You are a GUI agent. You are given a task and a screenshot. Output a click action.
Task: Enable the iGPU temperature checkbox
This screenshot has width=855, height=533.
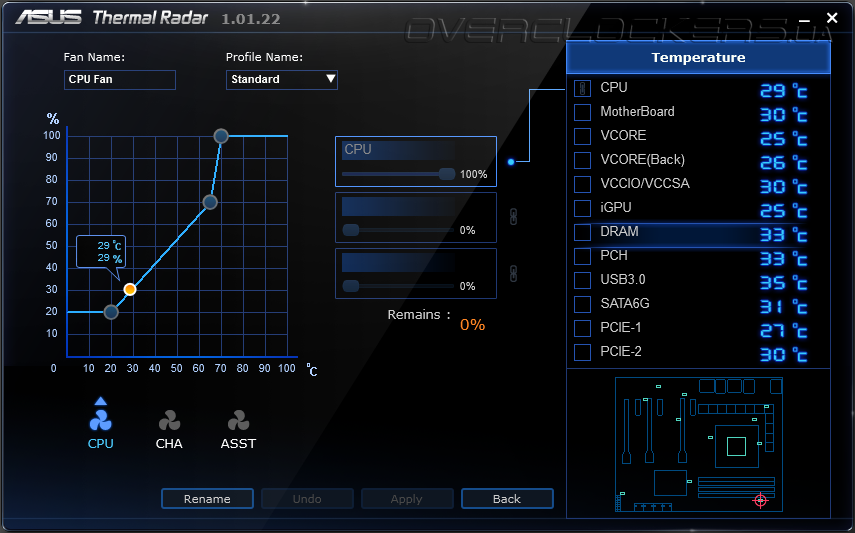[582, 208]
